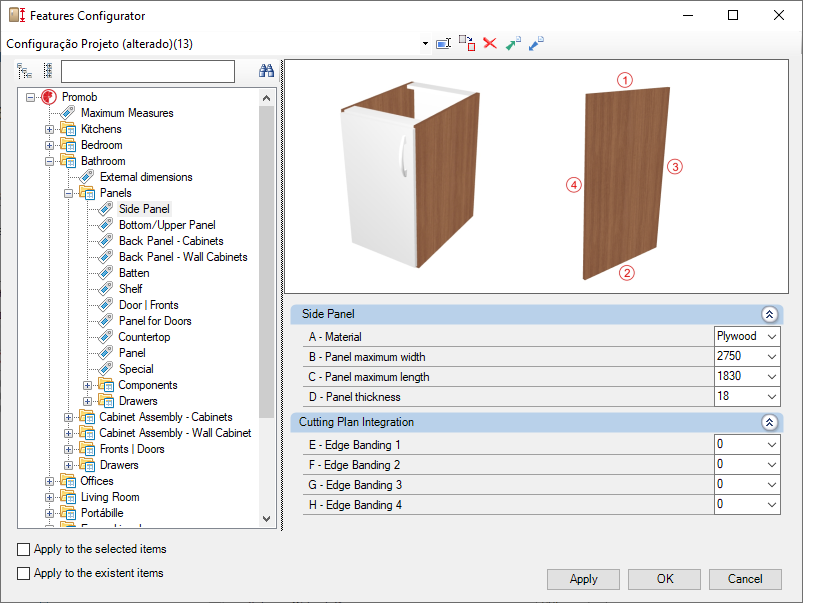Image resolution: width=815 pixels, height=615 pixels.
Task: Click the Apply button
Action: tap(583, 579)
